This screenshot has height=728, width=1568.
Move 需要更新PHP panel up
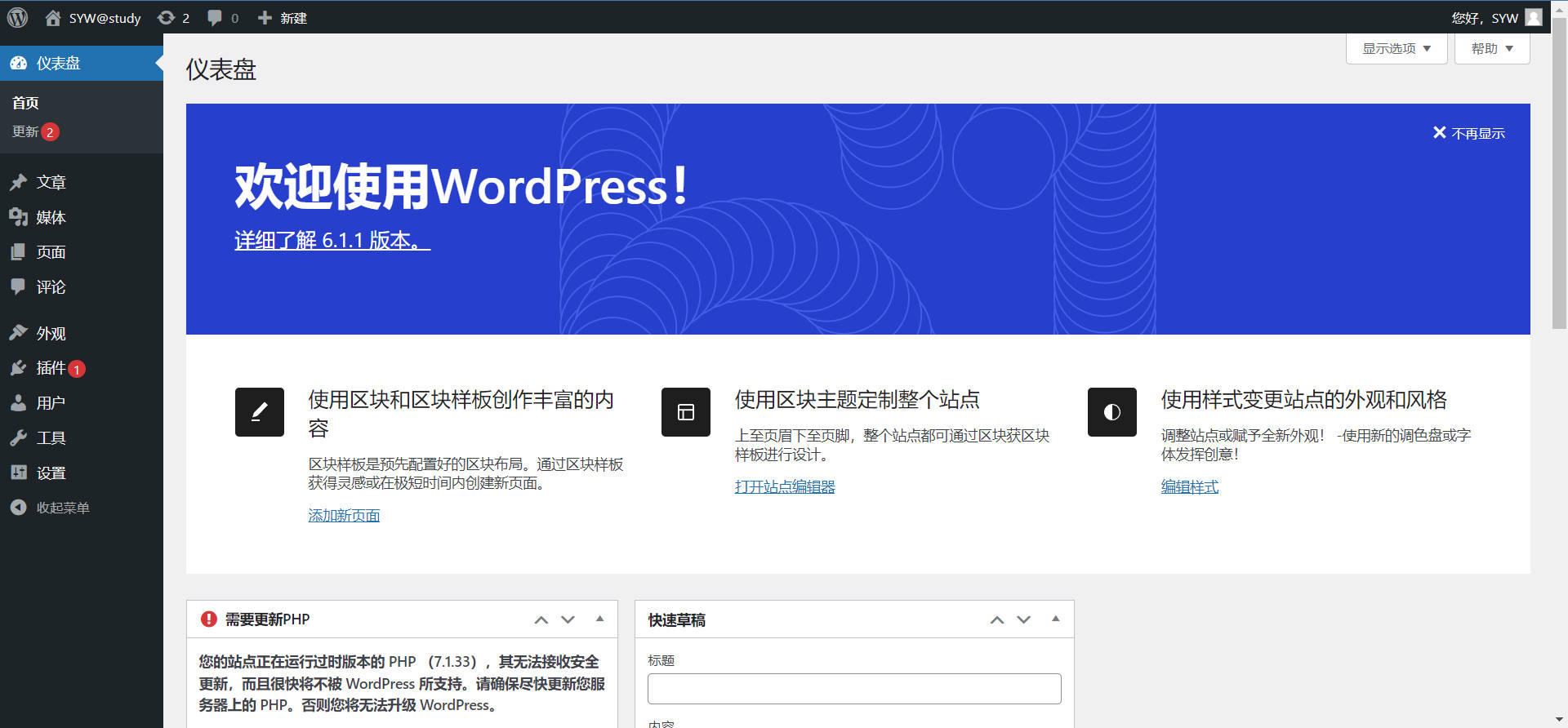tap(541, 619)
